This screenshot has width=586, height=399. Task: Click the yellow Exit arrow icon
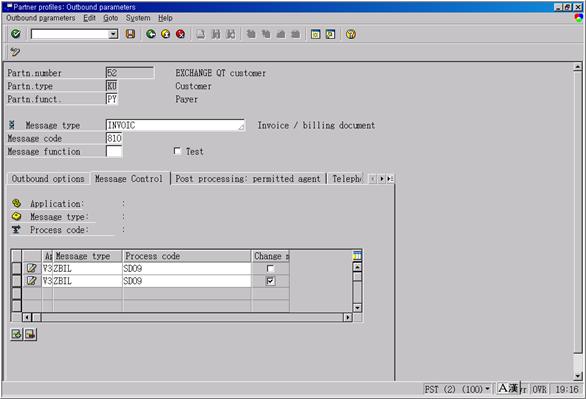coord(166,34)
